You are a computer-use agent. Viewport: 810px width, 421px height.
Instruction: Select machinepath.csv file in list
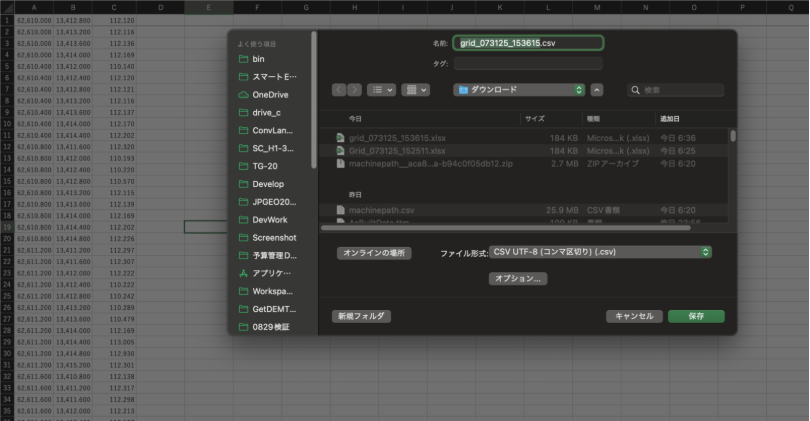click(380, 210)
